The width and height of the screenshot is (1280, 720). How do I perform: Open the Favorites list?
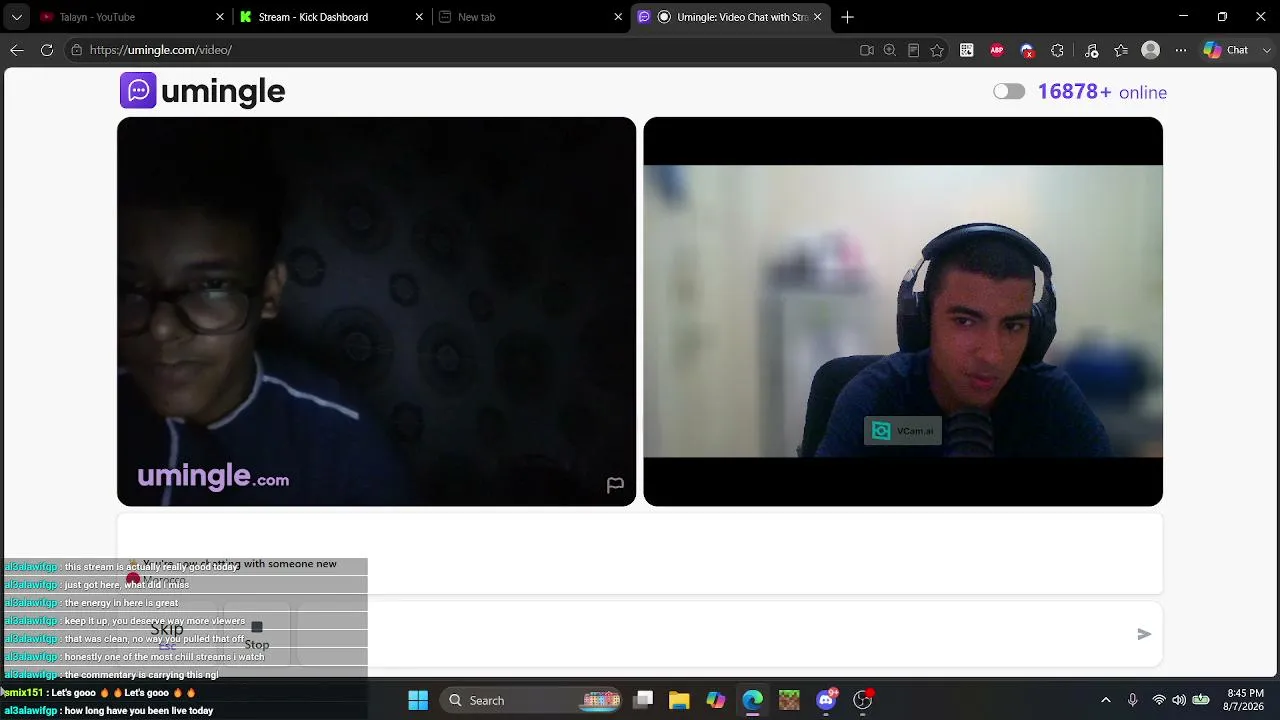pos(1121,50)
